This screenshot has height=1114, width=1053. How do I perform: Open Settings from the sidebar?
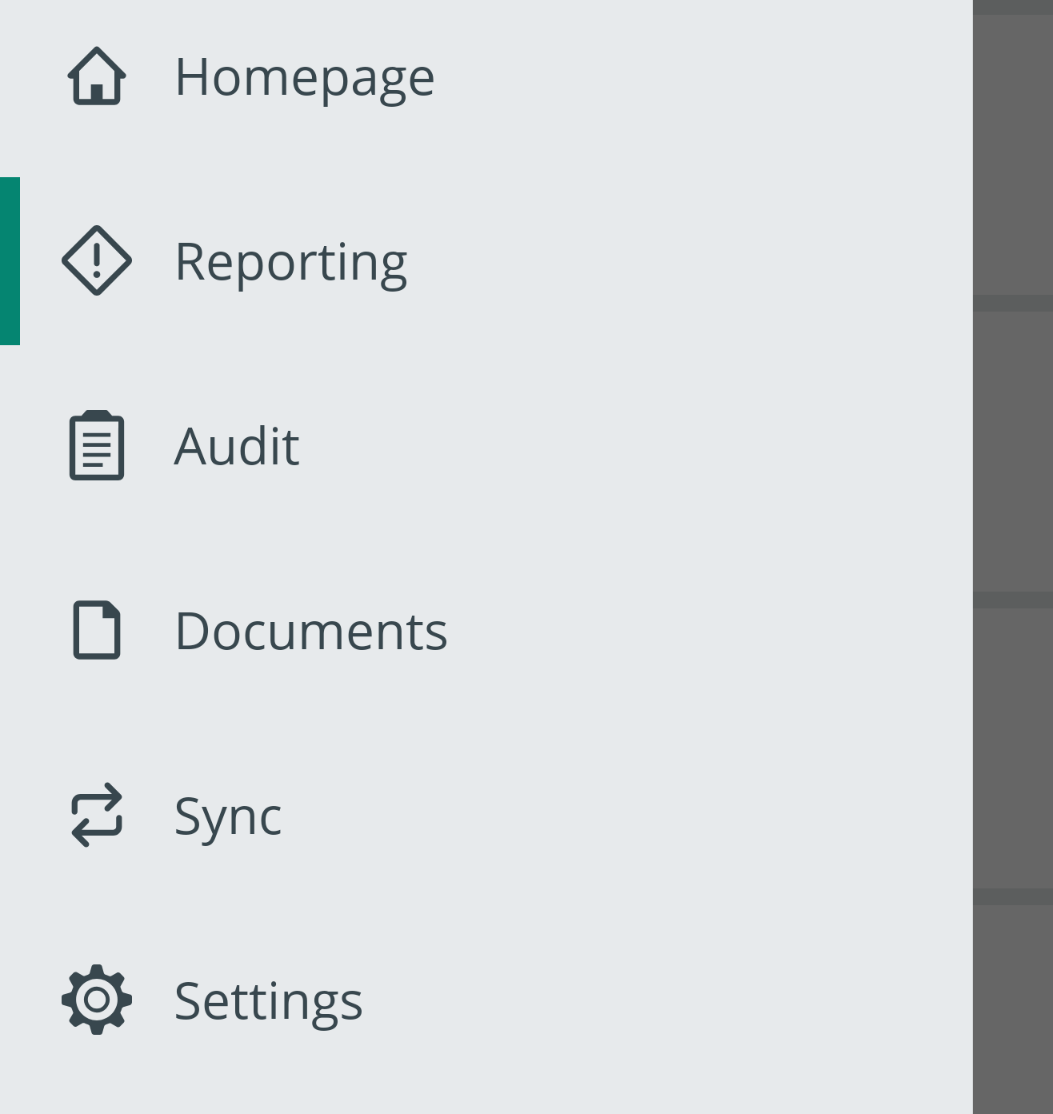(x=486, y=1000)
